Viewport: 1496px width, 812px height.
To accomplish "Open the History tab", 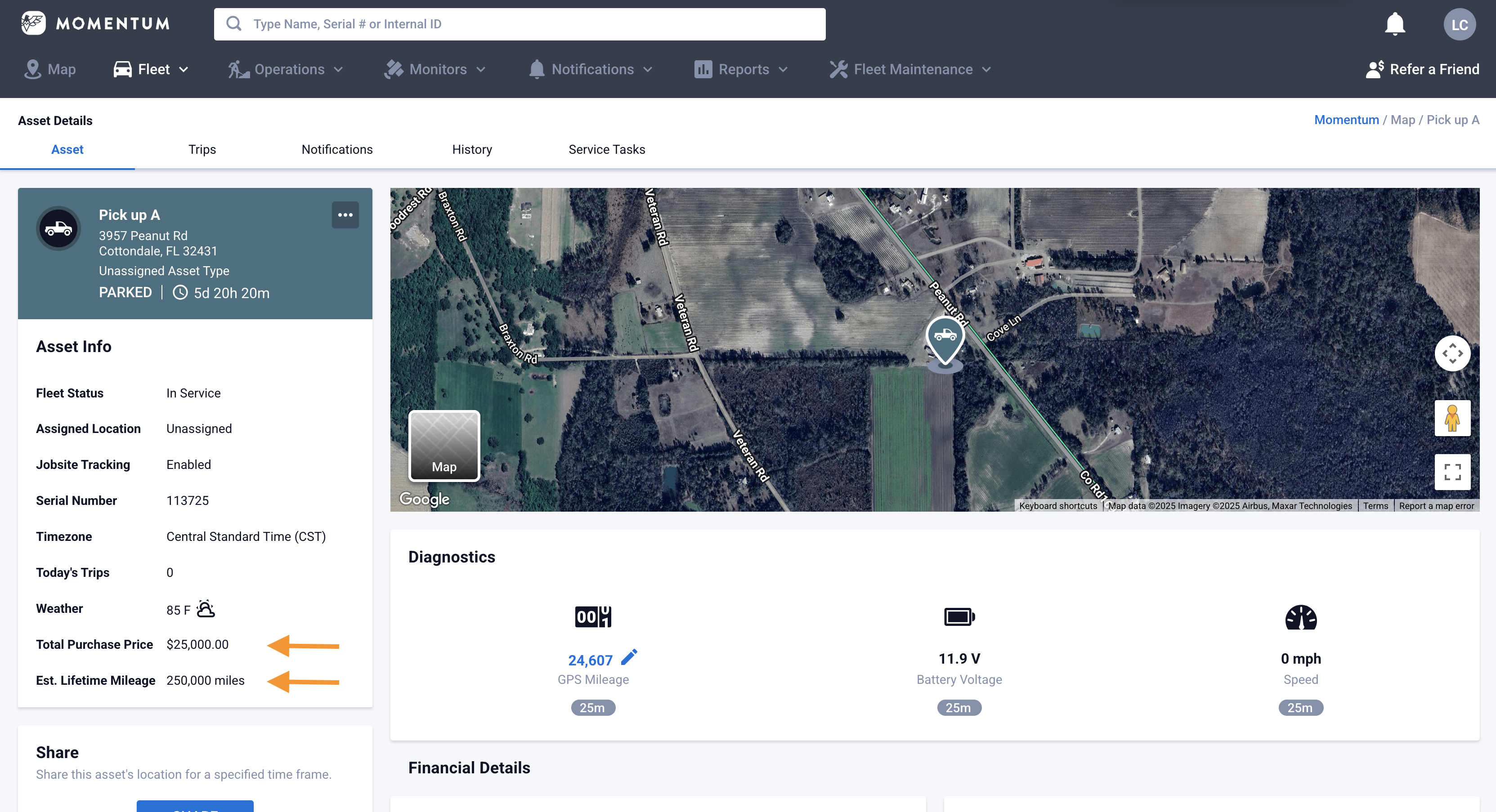I will [x=471, y=150].
